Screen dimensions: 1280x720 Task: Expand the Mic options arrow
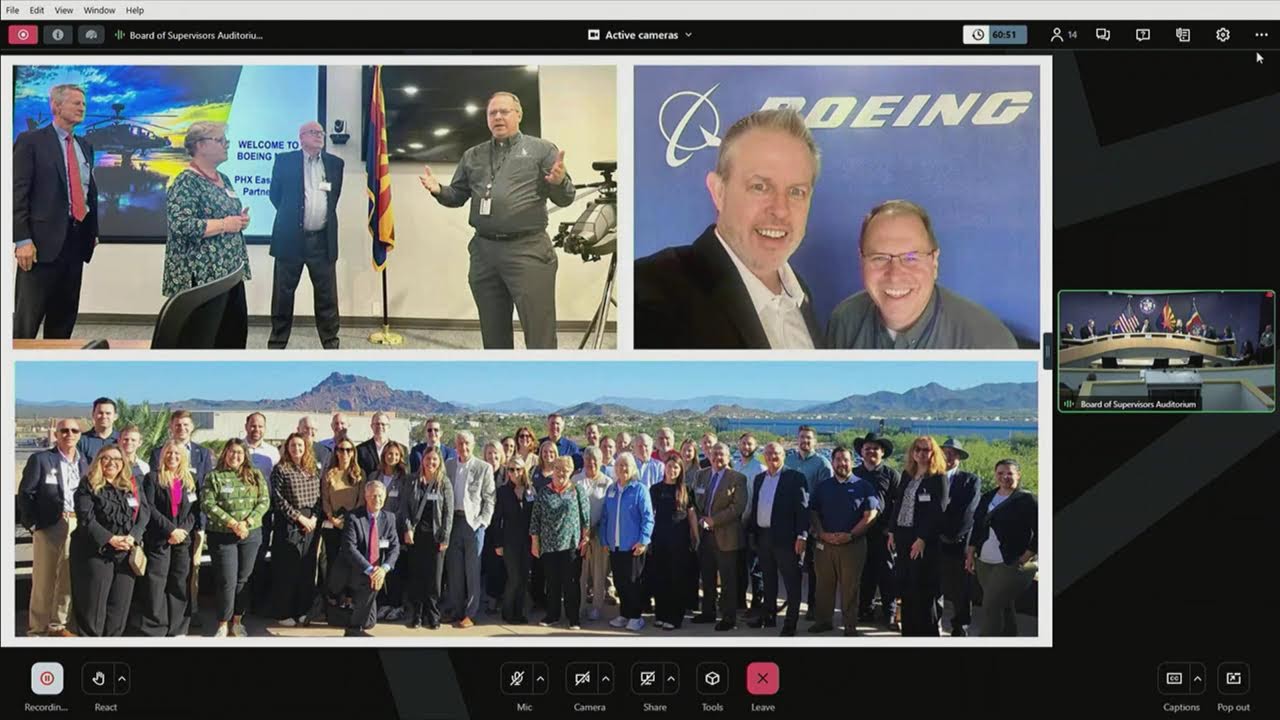pos(541,678)
